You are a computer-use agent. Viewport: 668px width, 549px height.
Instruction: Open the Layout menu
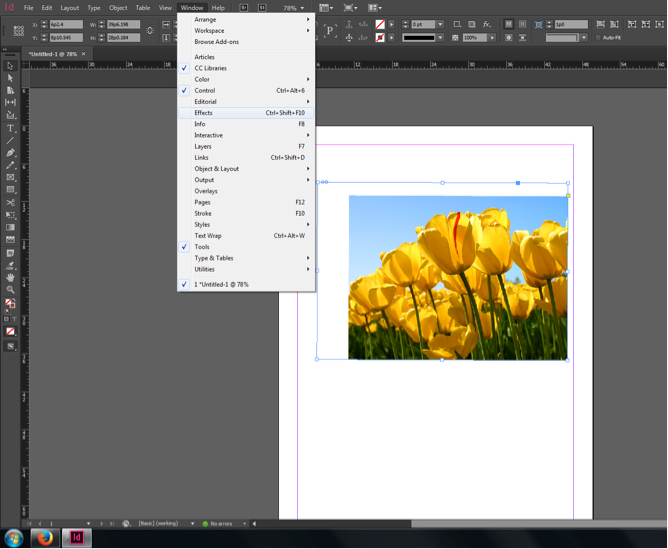pos(69,8)
